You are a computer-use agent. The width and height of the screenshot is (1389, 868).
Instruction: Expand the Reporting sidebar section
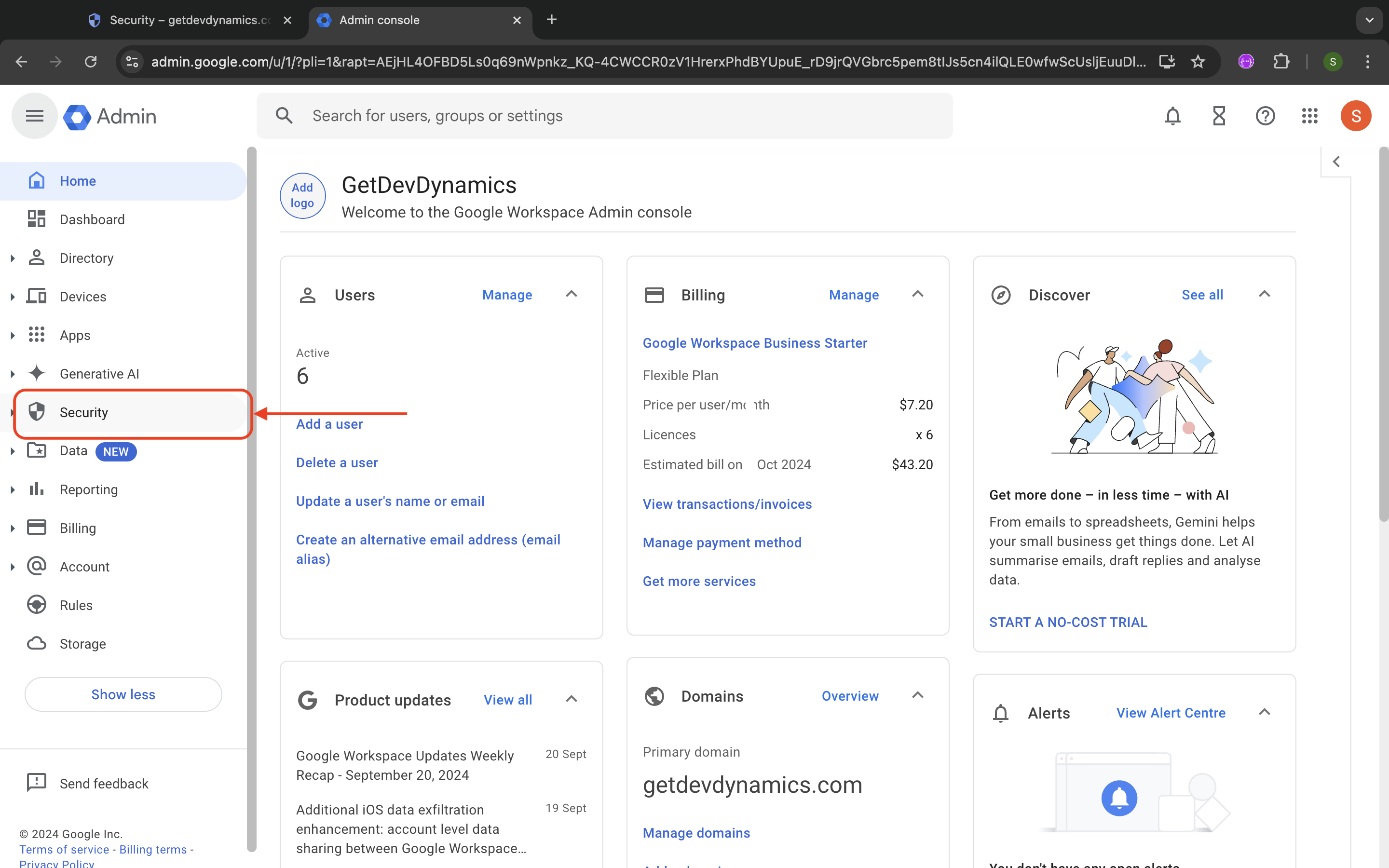13,489
